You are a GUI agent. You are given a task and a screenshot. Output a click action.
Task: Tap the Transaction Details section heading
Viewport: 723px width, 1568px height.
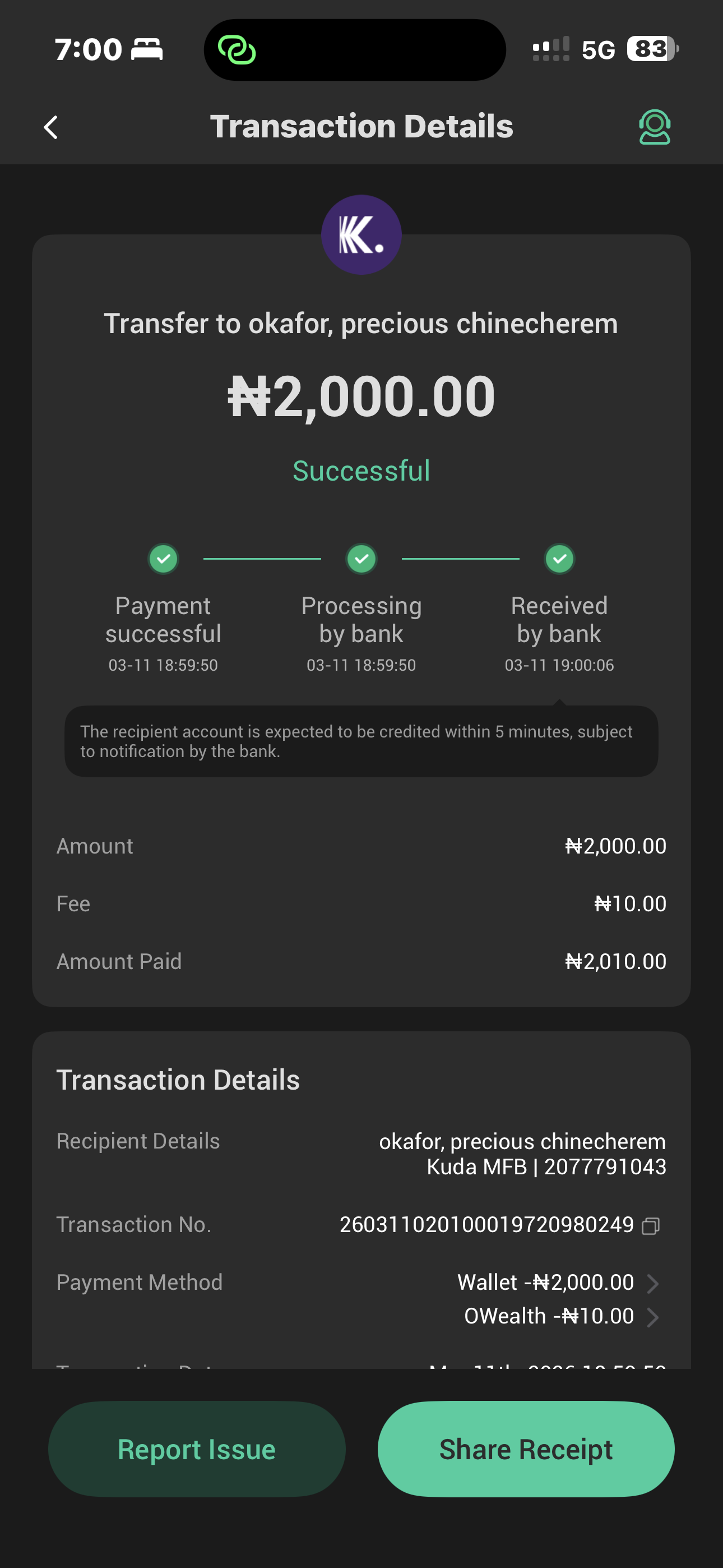178,1080
